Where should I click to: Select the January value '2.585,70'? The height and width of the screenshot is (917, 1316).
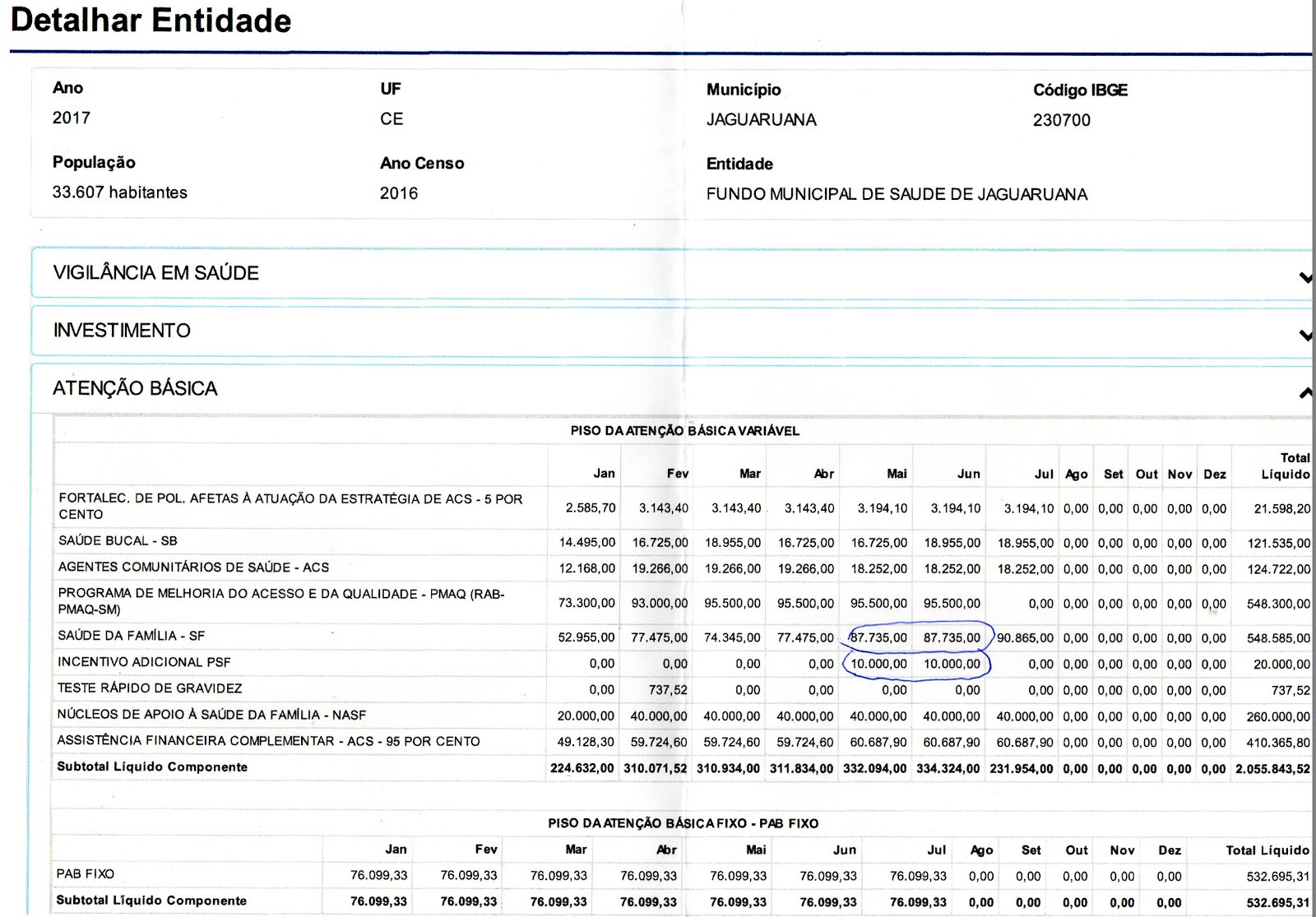tap(591, 508)
